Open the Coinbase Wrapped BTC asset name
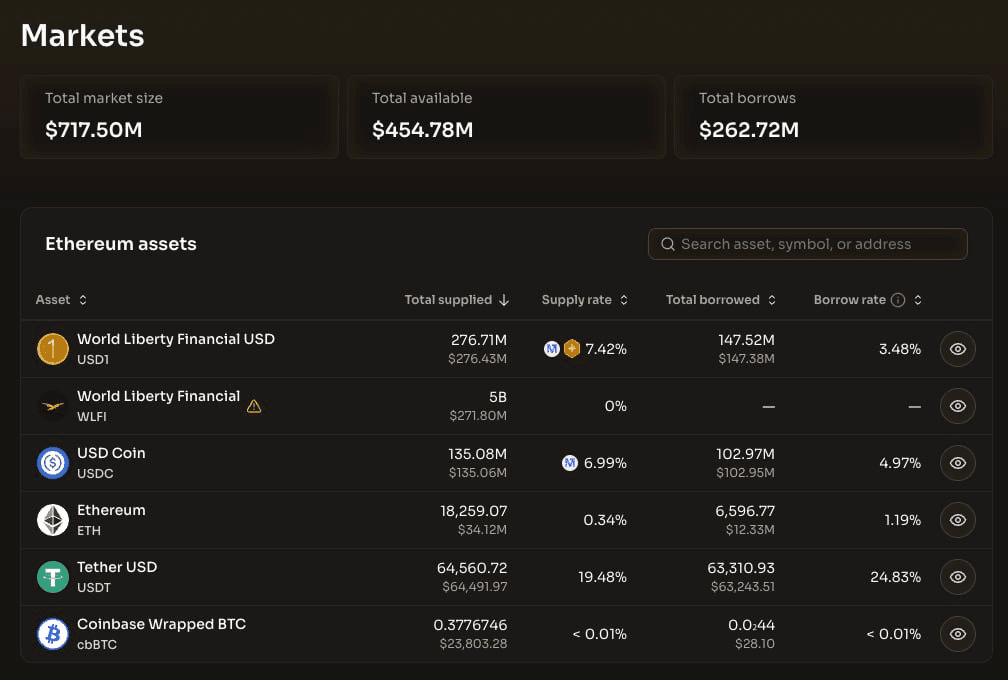The width and height of the screenshot is (1008, 680). click(161, 625)
